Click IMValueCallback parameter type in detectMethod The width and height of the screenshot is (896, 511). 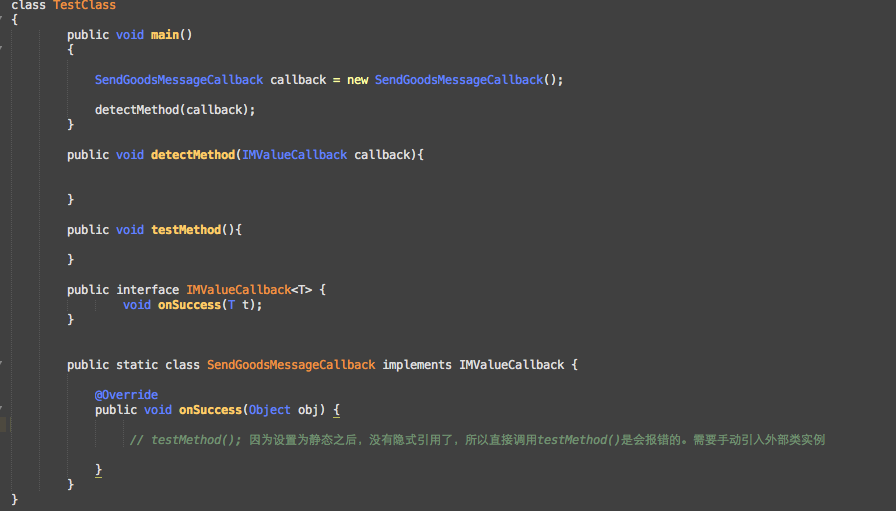[294, 155]
